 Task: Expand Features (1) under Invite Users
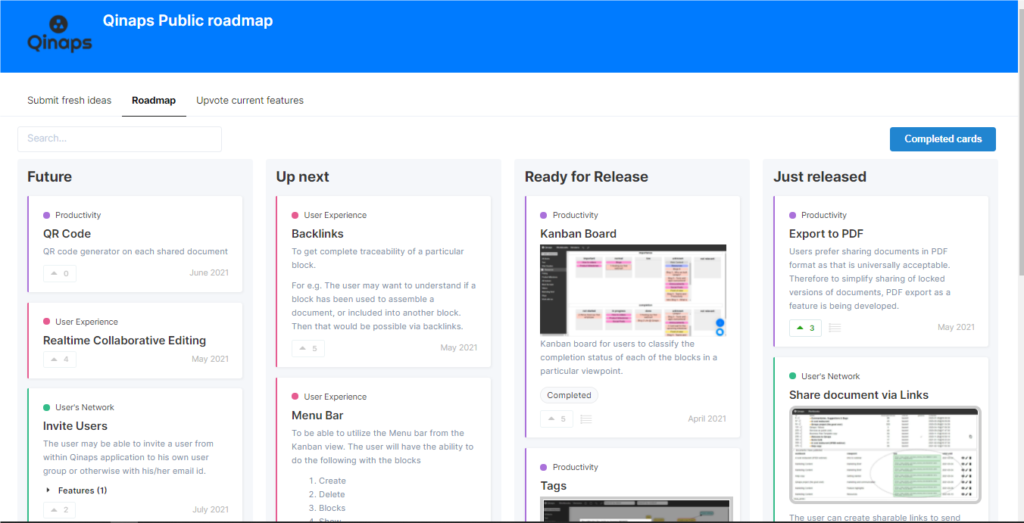(76, 490)
